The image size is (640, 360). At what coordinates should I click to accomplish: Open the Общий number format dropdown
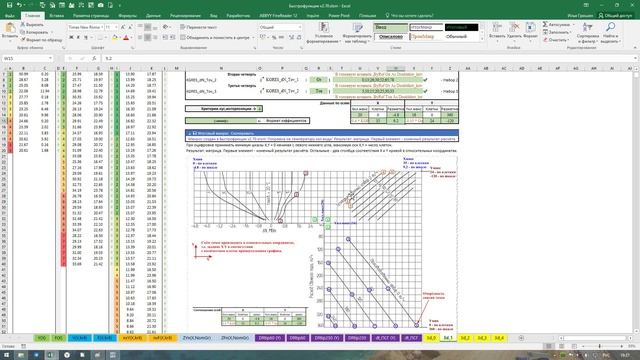tap(300, 27)
